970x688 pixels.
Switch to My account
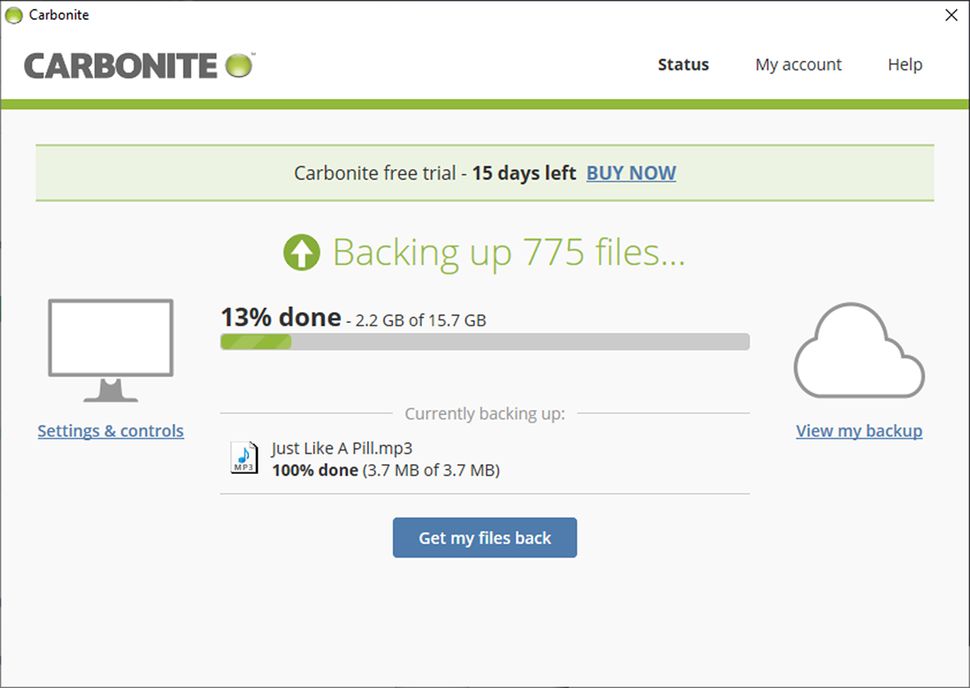pyautogui.click(x=798, y=64)
